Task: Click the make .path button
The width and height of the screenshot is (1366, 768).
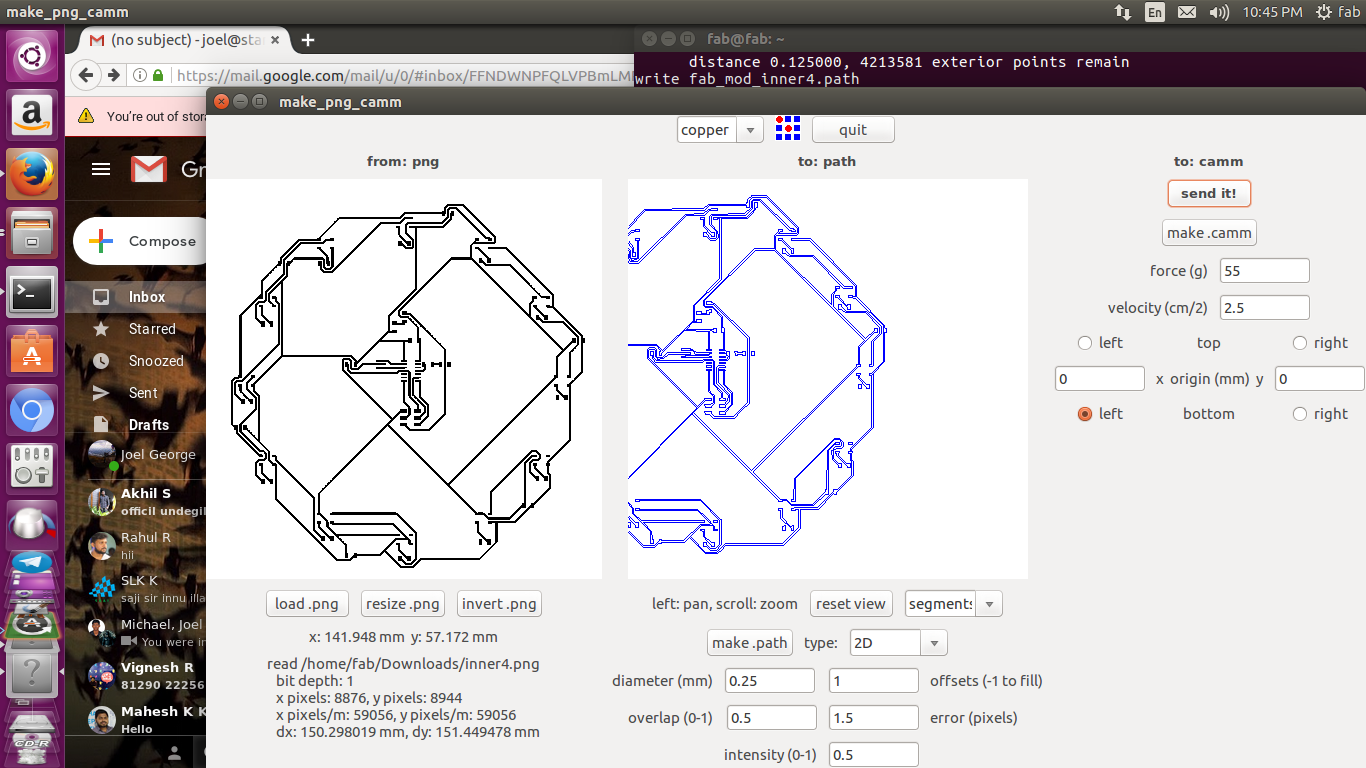Action: click(x=750, y=643)
